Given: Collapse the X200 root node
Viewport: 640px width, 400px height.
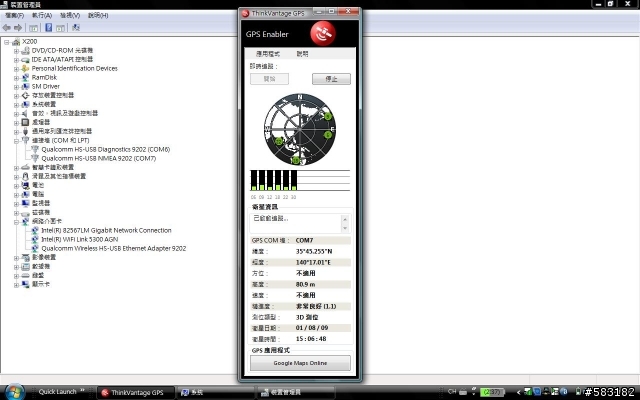Looking at the screenshot, I should [x=7, y=42].
